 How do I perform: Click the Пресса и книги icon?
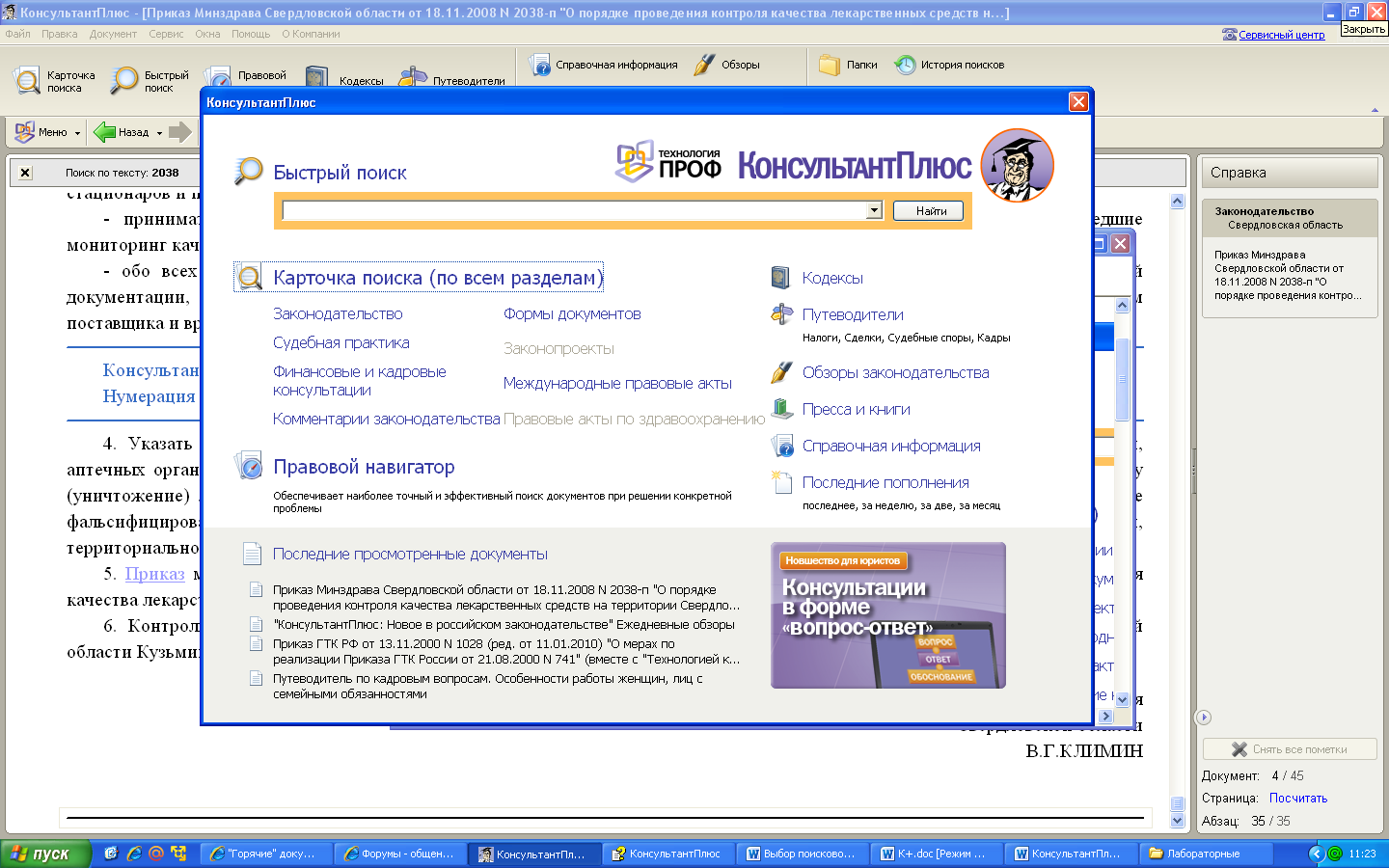pos(781,409)
